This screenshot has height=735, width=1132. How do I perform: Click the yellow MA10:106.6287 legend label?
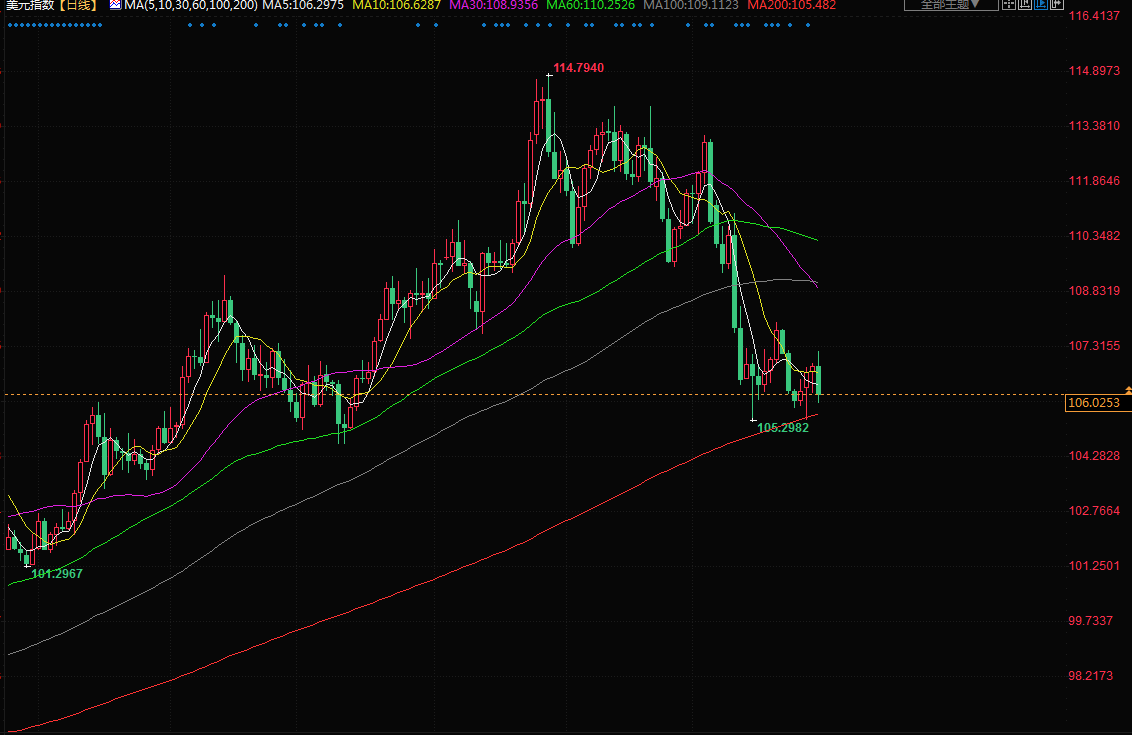tap(397, 5)
